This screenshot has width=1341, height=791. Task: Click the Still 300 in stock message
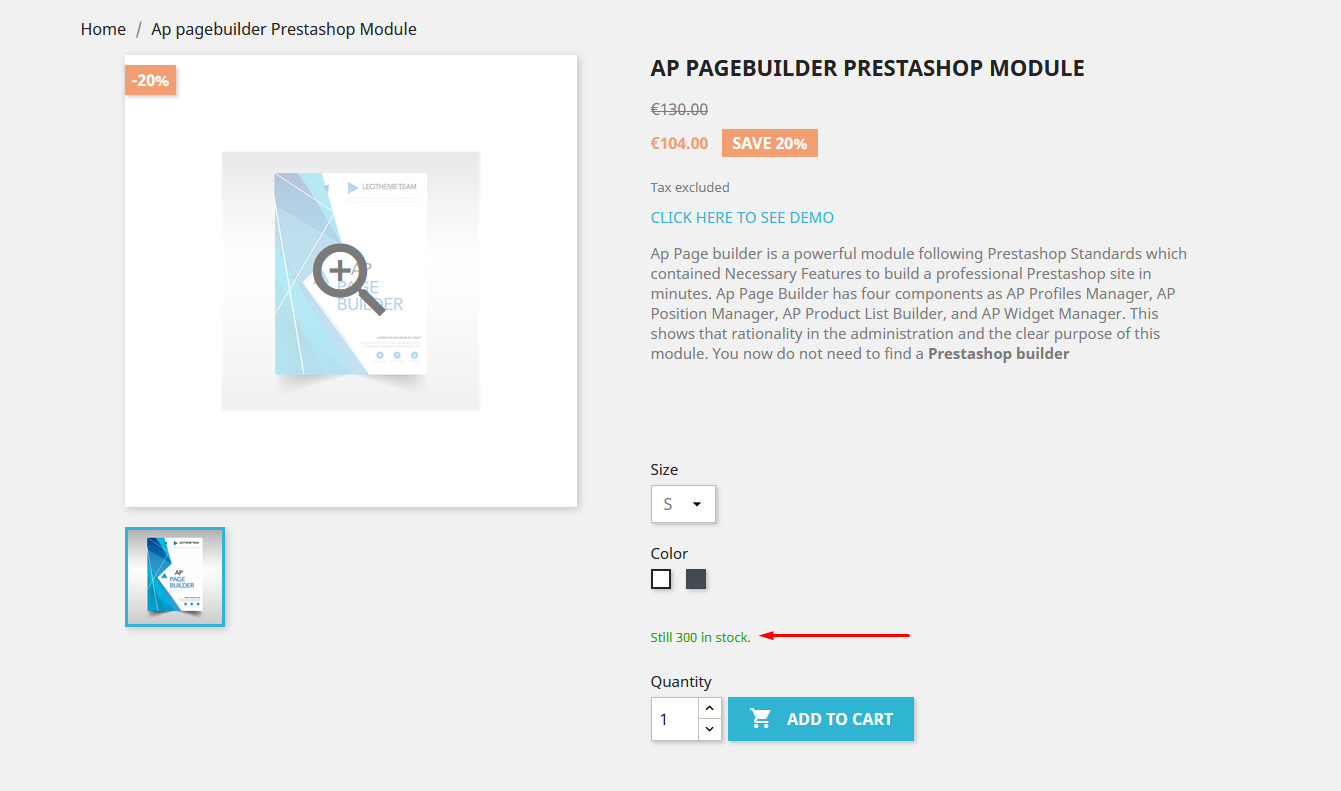(700, 637)
